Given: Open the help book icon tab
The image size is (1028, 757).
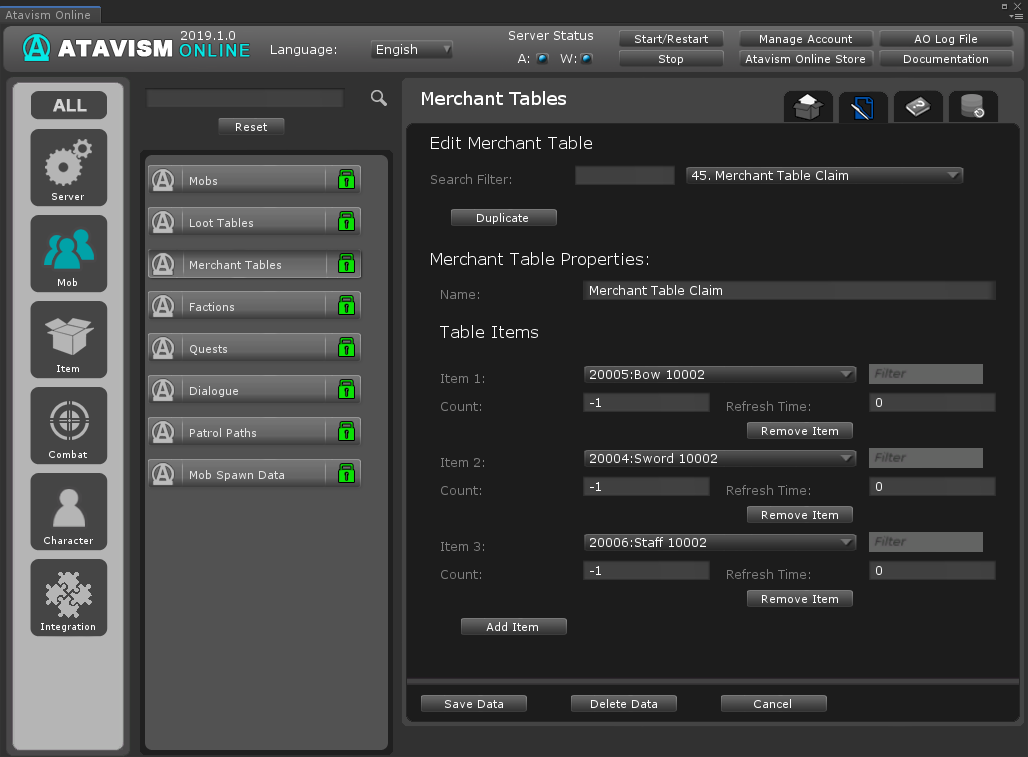Looking at the screenshot, I should coord(917,107).
